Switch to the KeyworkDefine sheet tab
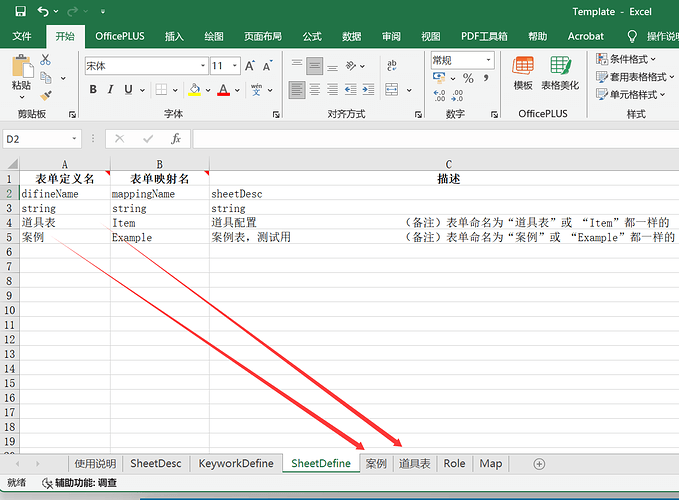679x500 pixels. 236,464
